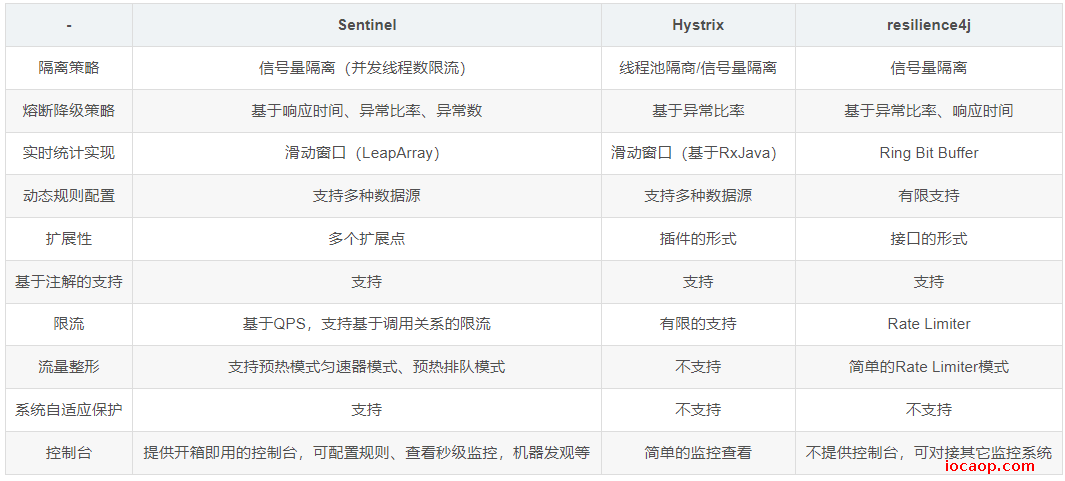Click the Hystrix column header
Screen dimensions: 1065x481
[x=698, y=25]
